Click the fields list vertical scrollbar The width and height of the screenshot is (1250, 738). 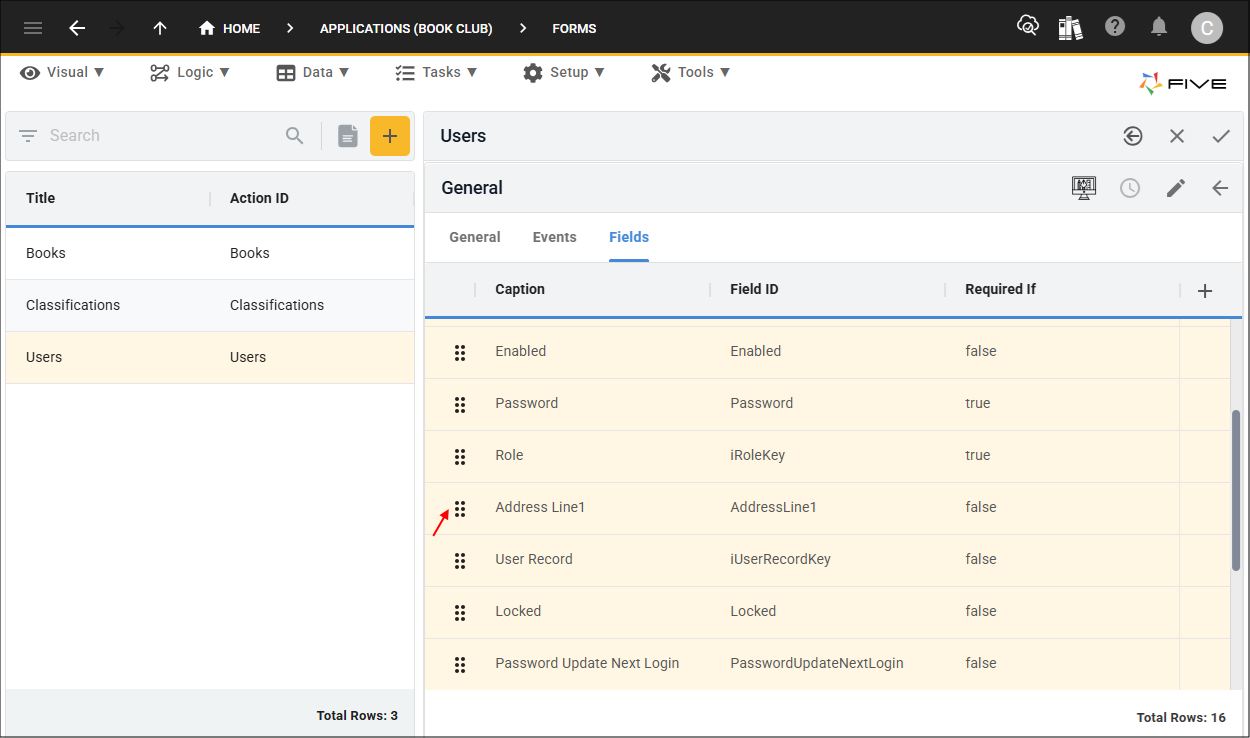(1236, 490)
